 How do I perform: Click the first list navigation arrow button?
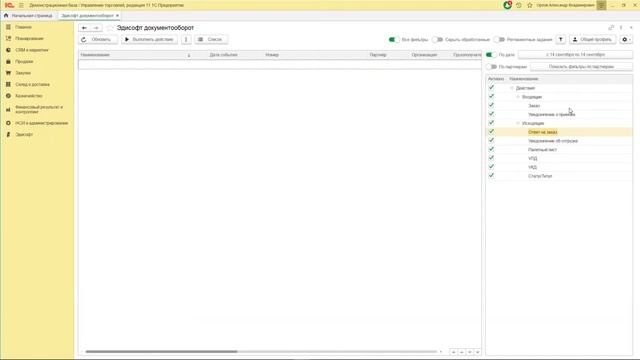(453, 352)
